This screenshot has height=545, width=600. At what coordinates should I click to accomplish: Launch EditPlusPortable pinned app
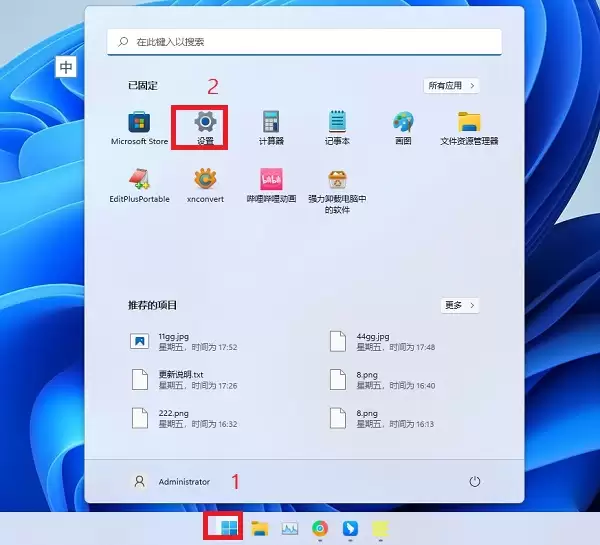tap(139, 186)
